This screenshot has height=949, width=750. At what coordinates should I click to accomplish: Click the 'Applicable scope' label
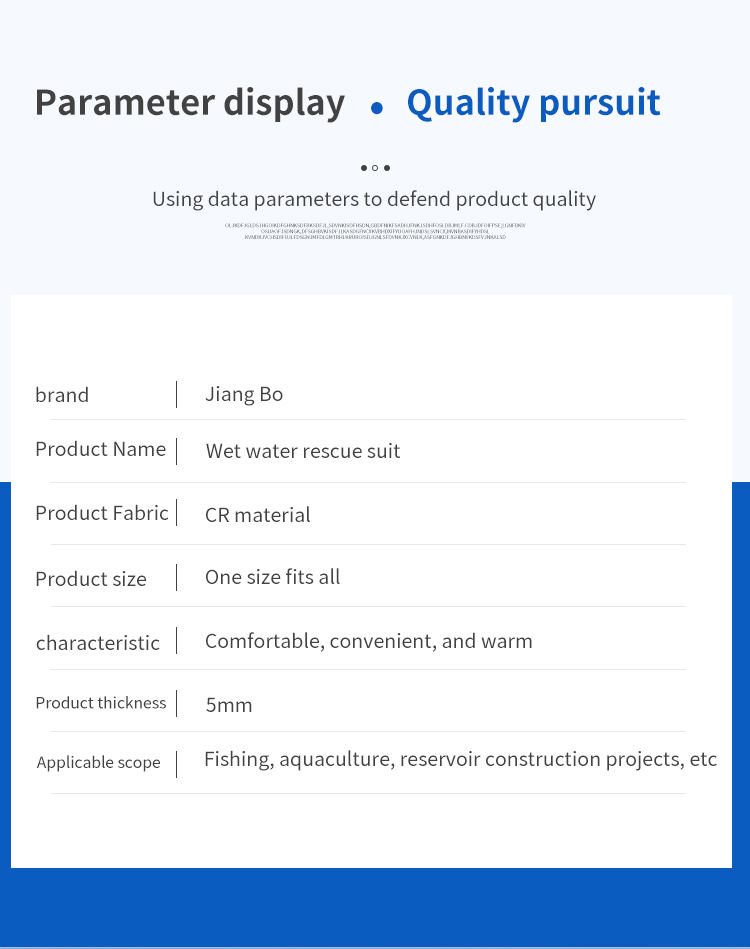98,763
